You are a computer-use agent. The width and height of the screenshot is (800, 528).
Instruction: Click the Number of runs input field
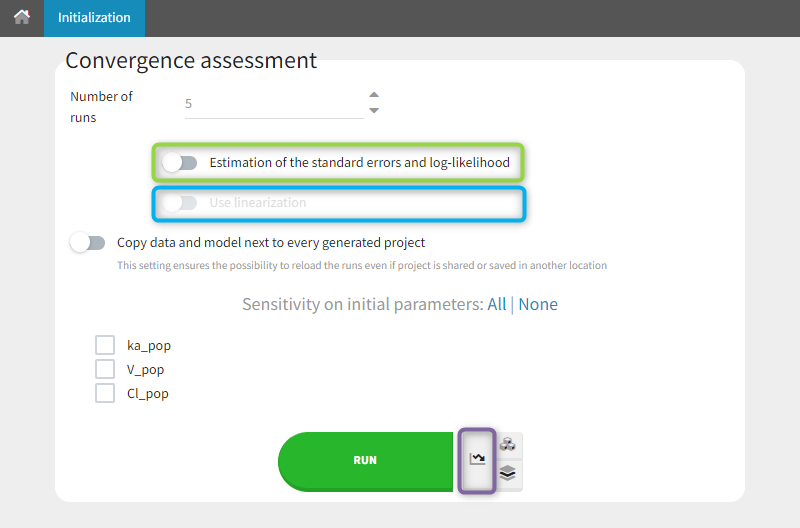(270, 103)
